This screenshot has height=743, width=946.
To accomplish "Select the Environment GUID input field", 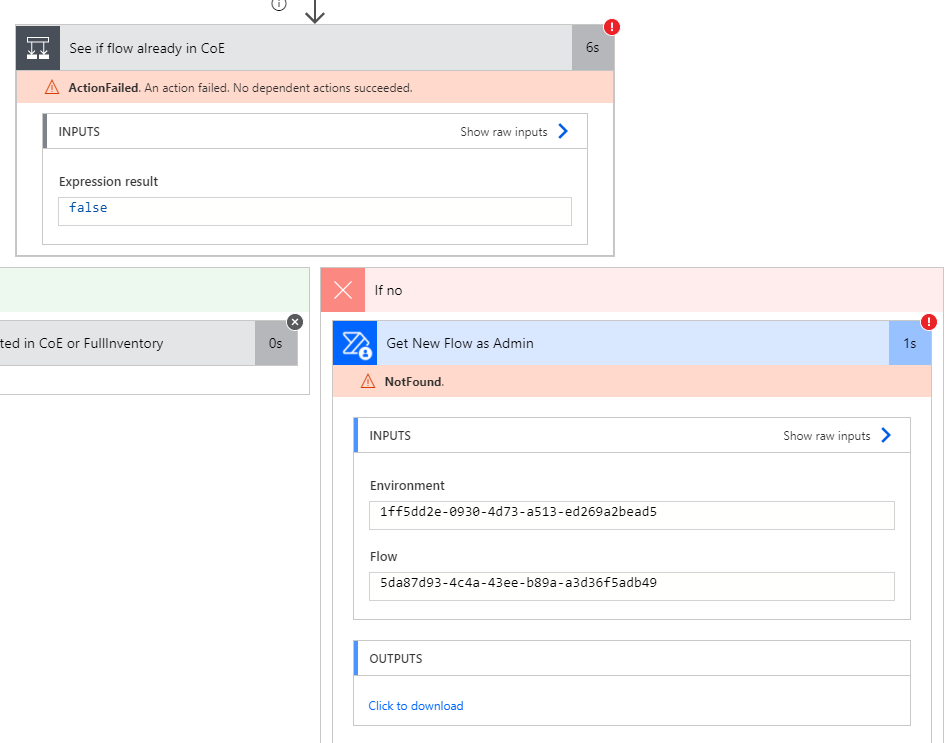I will tap(631, 515).
